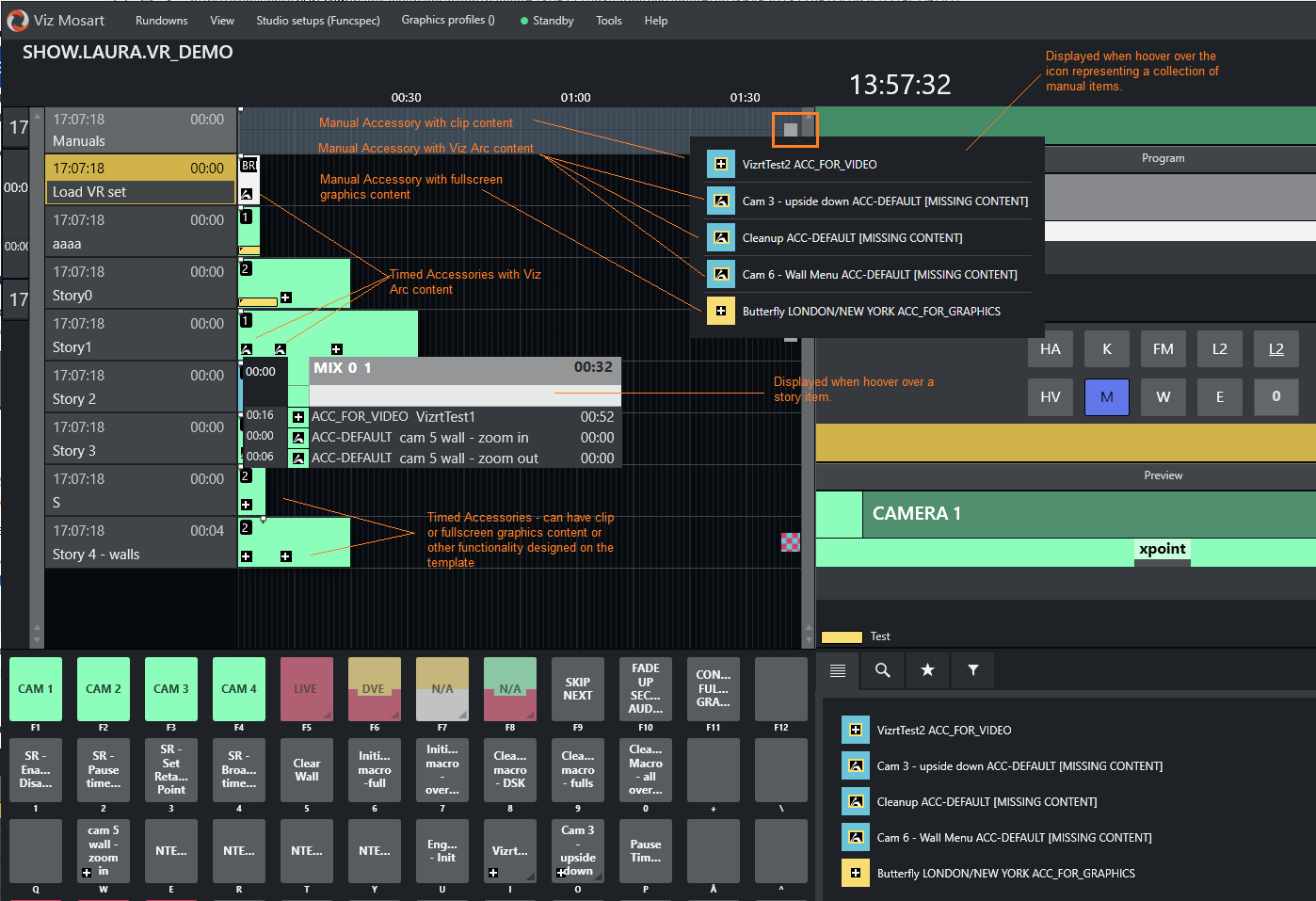Click the manual items collection icon in Manuals row
Image resolution: width=1316 pixels, height=901 pixels.
(x=791, y=130)
